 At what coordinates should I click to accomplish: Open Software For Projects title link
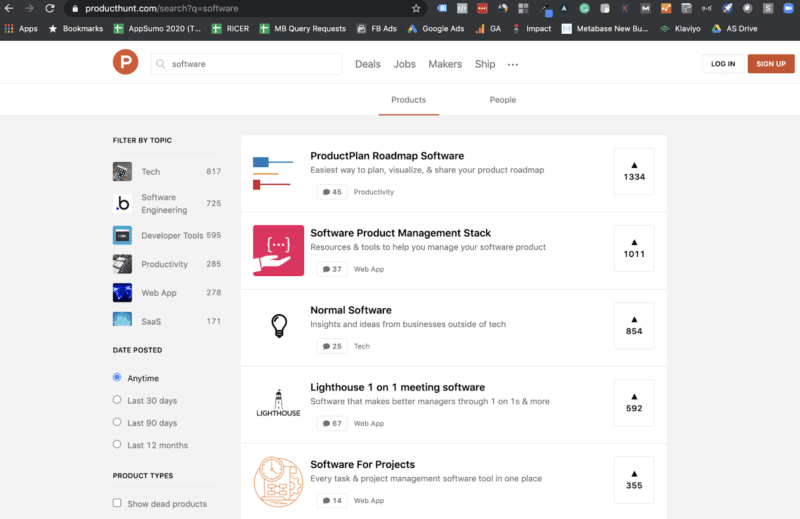coord(363,464)
